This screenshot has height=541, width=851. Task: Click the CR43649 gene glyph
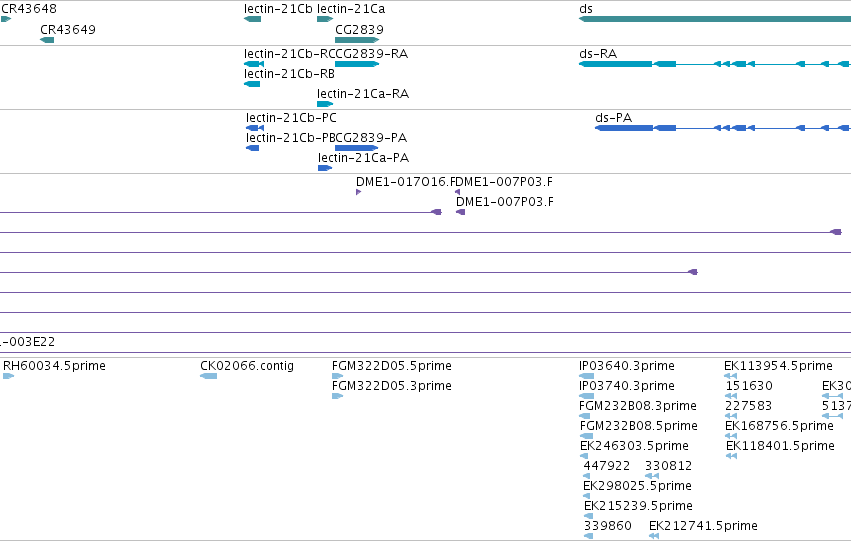pos(47,40)
